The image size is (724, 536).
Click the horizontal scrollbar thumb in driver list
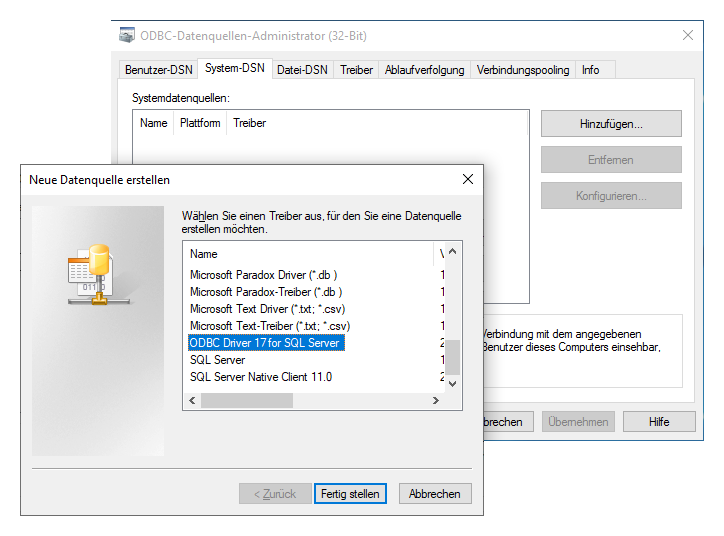coord(246,401)
